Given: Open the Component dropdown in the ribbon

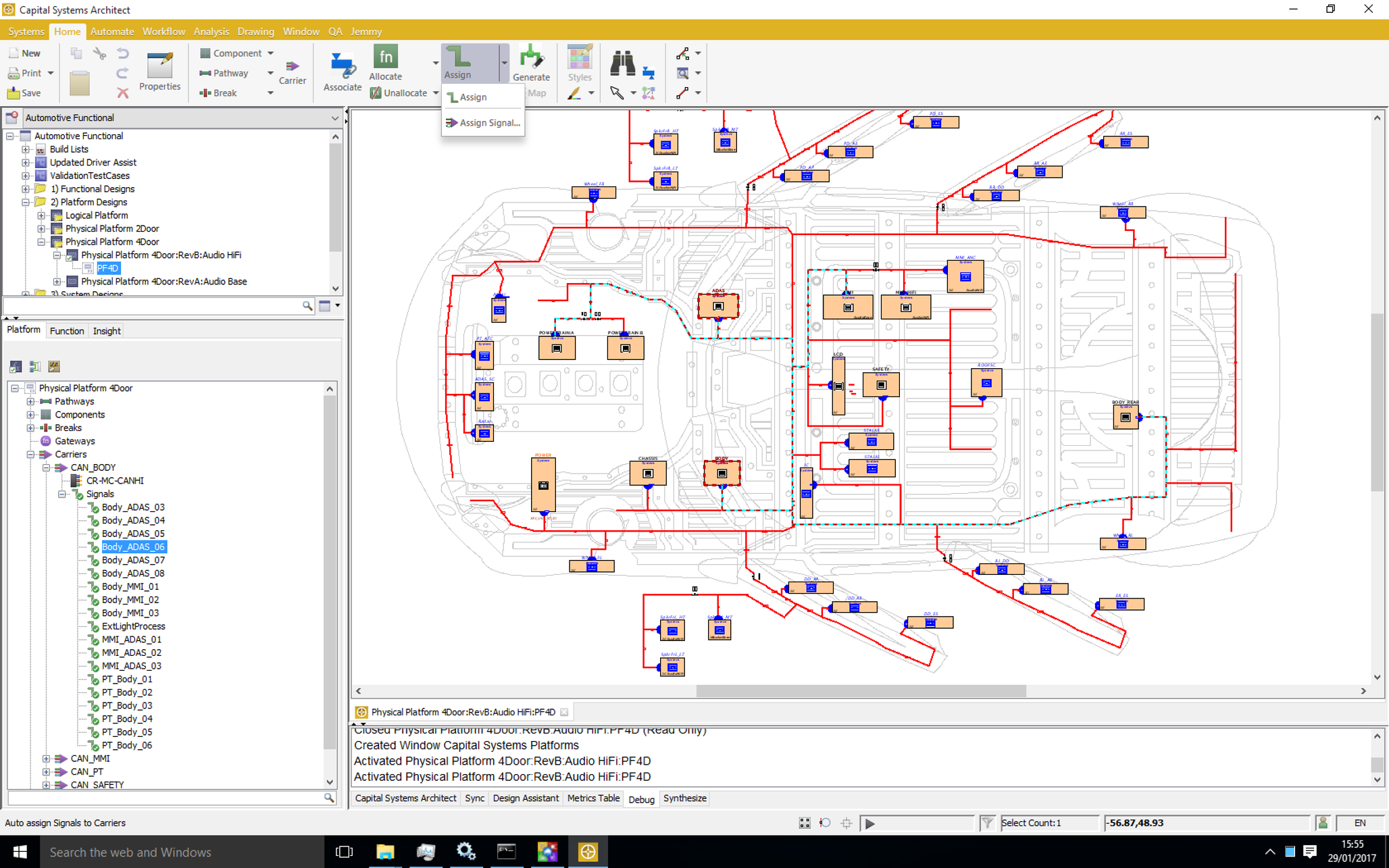Looking at the screenshot, I should [272, 53].
